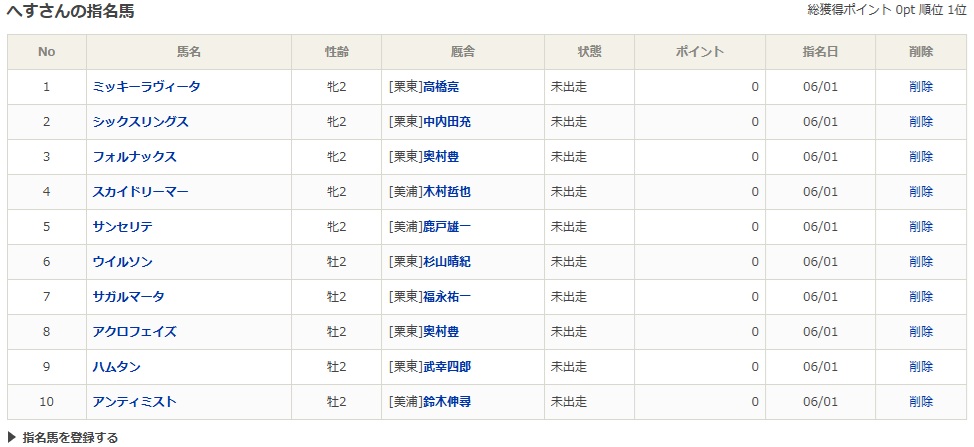Open horse link アクロフェイズ
The width and height of the screenshot is (974, 447).
[x=135, y=332]
